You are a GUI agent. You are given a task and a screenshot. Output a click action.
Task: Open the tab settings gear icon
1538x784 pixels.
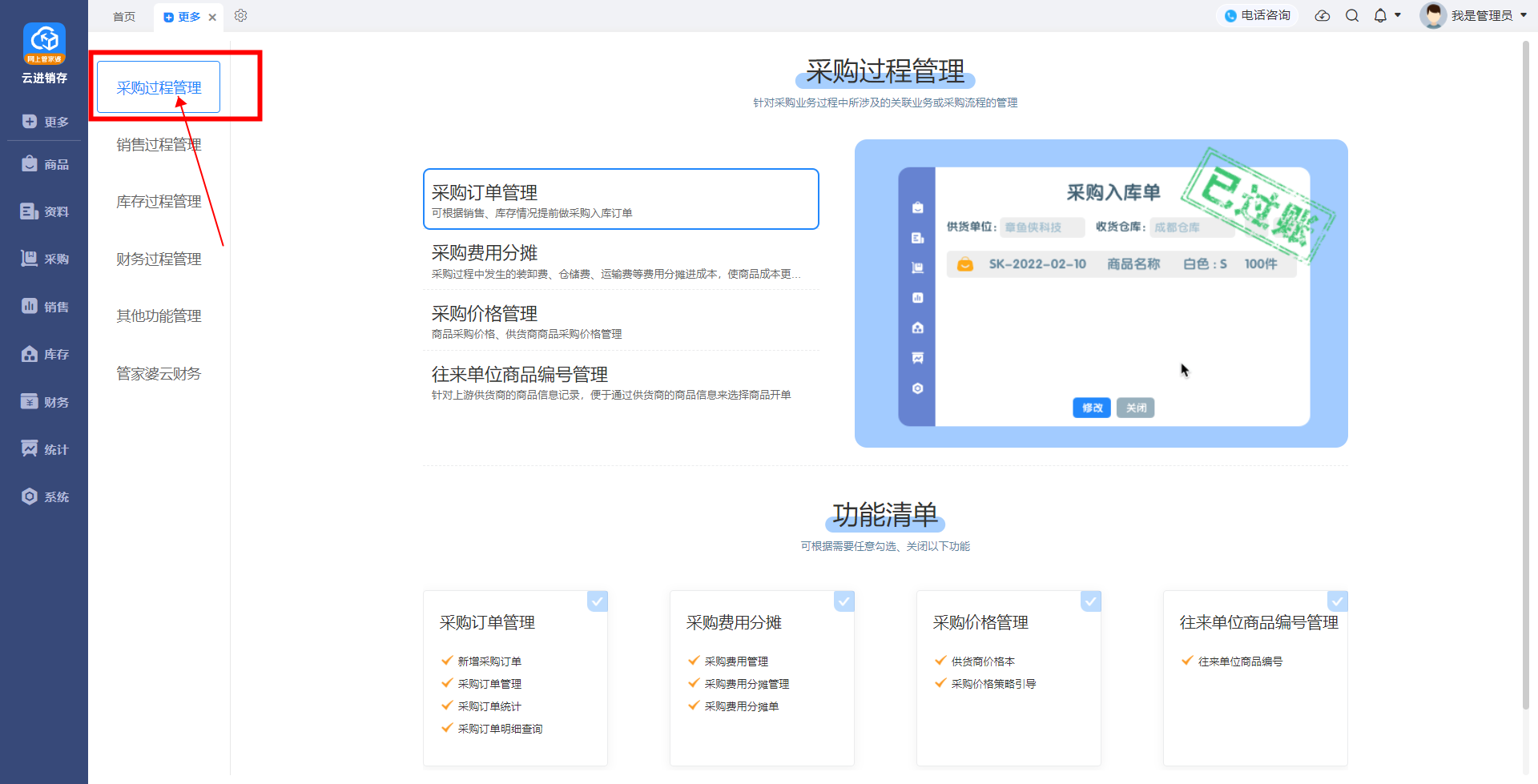240,16
